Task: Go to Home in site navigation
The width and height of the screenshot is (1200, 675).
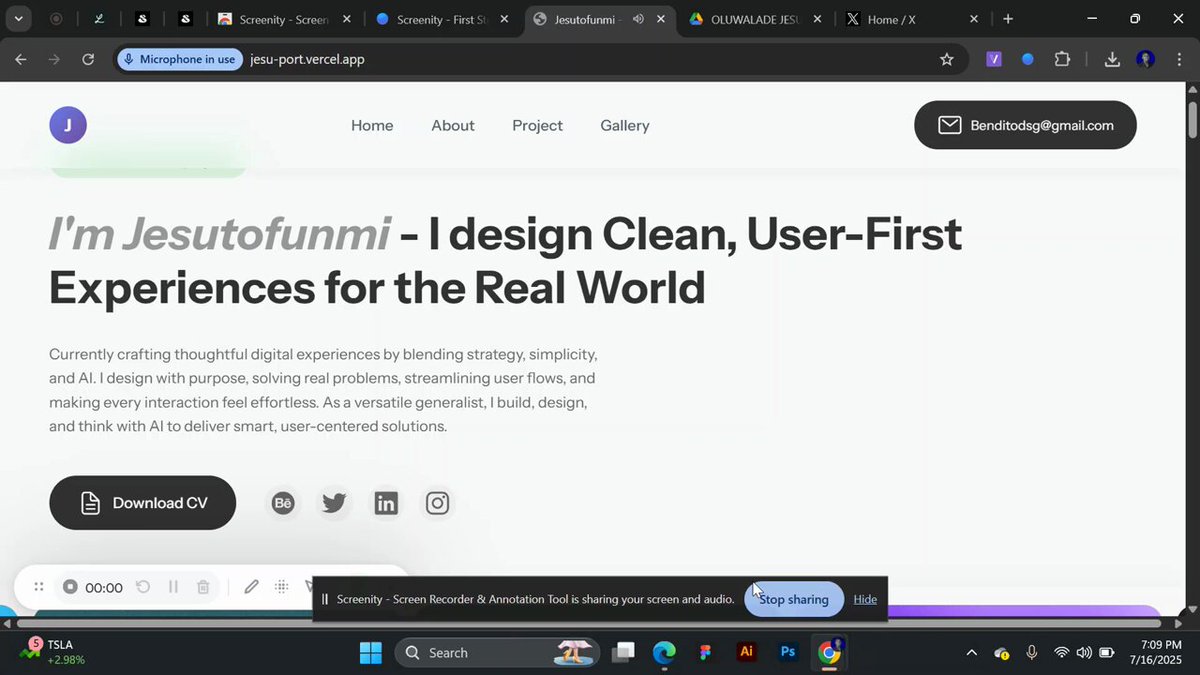Action: tap(372, 125)
